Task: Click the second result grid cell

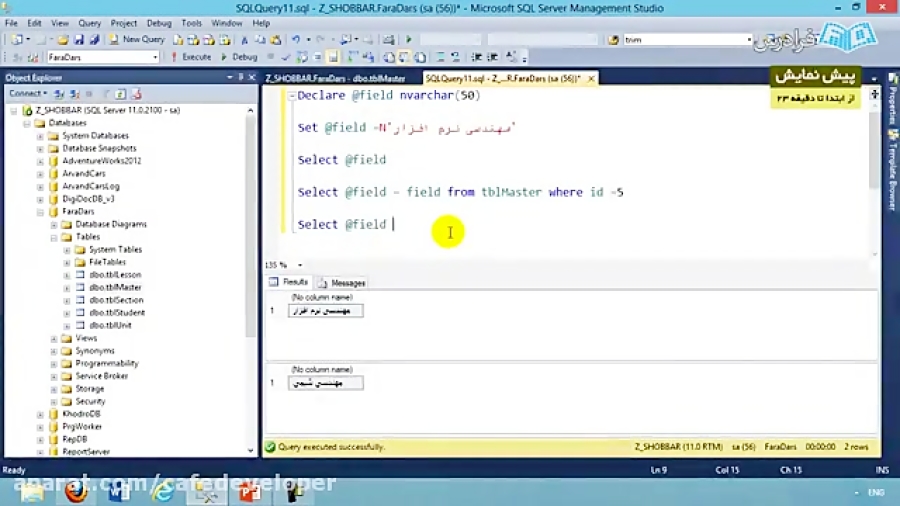Action: (x=325, y=383)
